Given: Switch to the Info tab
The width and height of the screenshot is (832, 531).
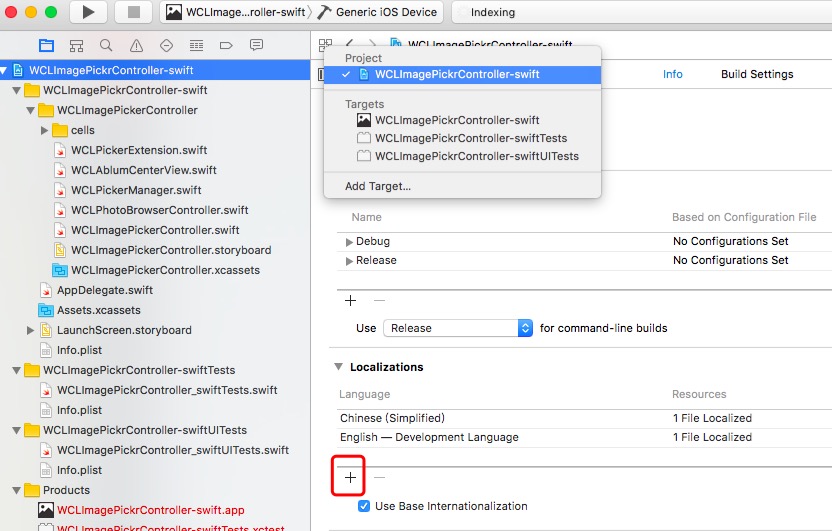Looking at the screenshot, I should 672,74.
